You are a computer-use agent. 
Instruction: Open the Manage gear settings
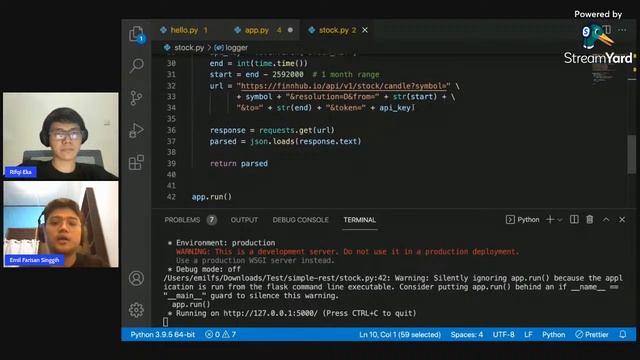pos(136,310)
